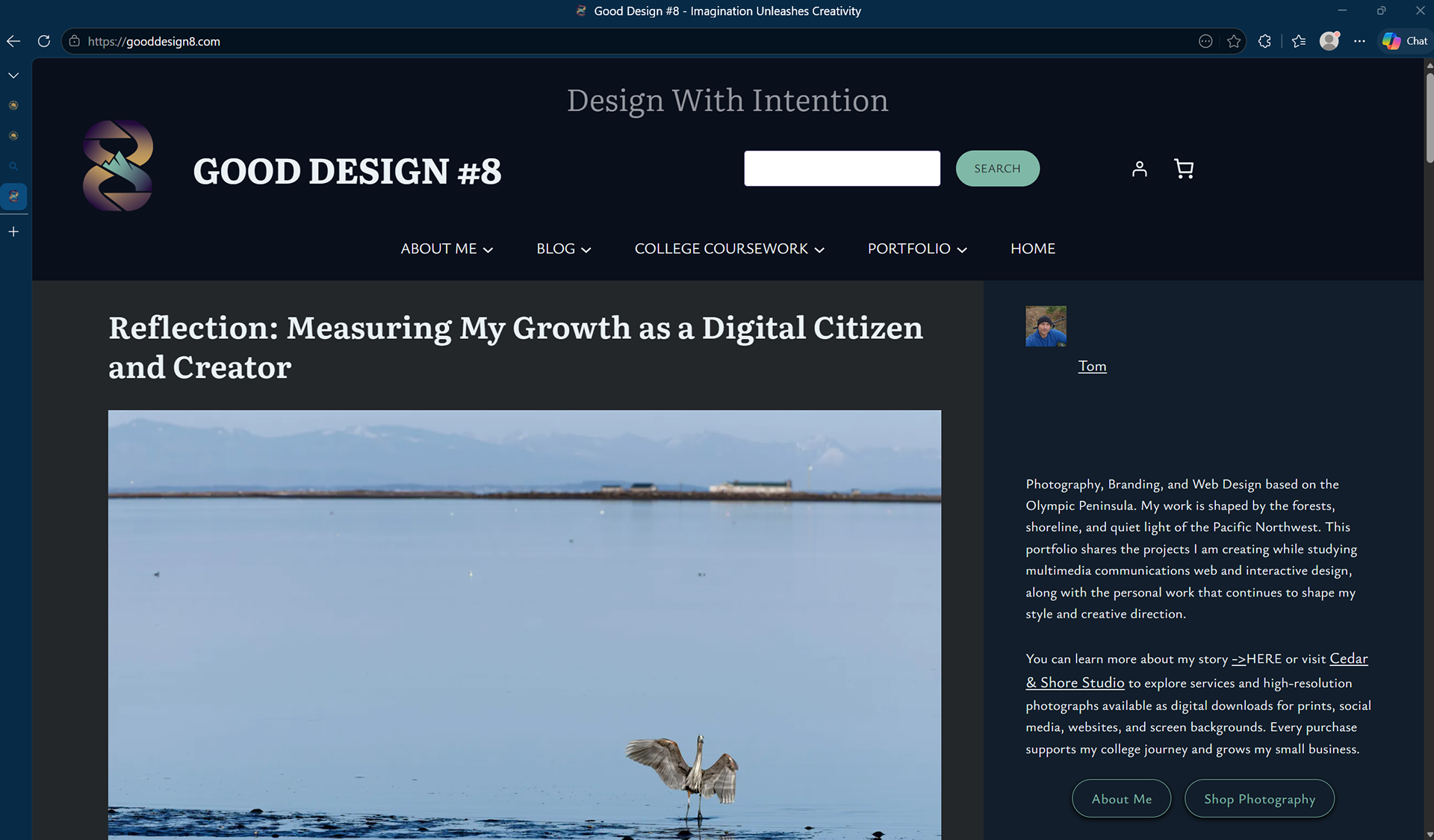Click "Design With Intention" tagline

[727, 101]
